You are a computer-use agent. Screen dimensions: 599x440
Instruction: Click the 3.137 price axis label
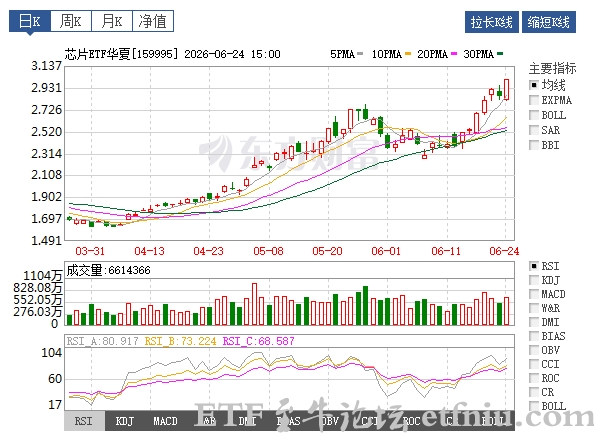pyautogui.click(x=46, y=66)
